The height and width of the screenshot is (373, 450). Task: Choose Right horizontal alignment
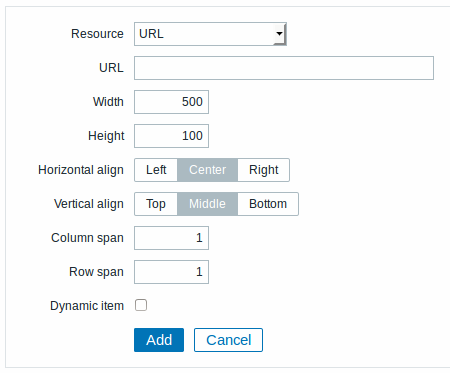pos(263,170)
